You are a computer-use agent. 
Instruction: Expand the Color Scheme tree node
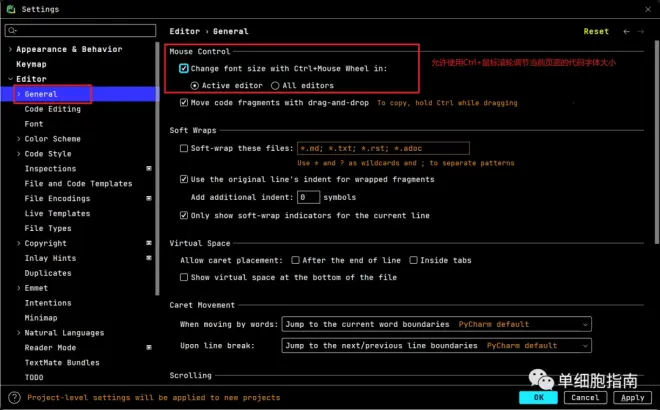click(19, 139)
